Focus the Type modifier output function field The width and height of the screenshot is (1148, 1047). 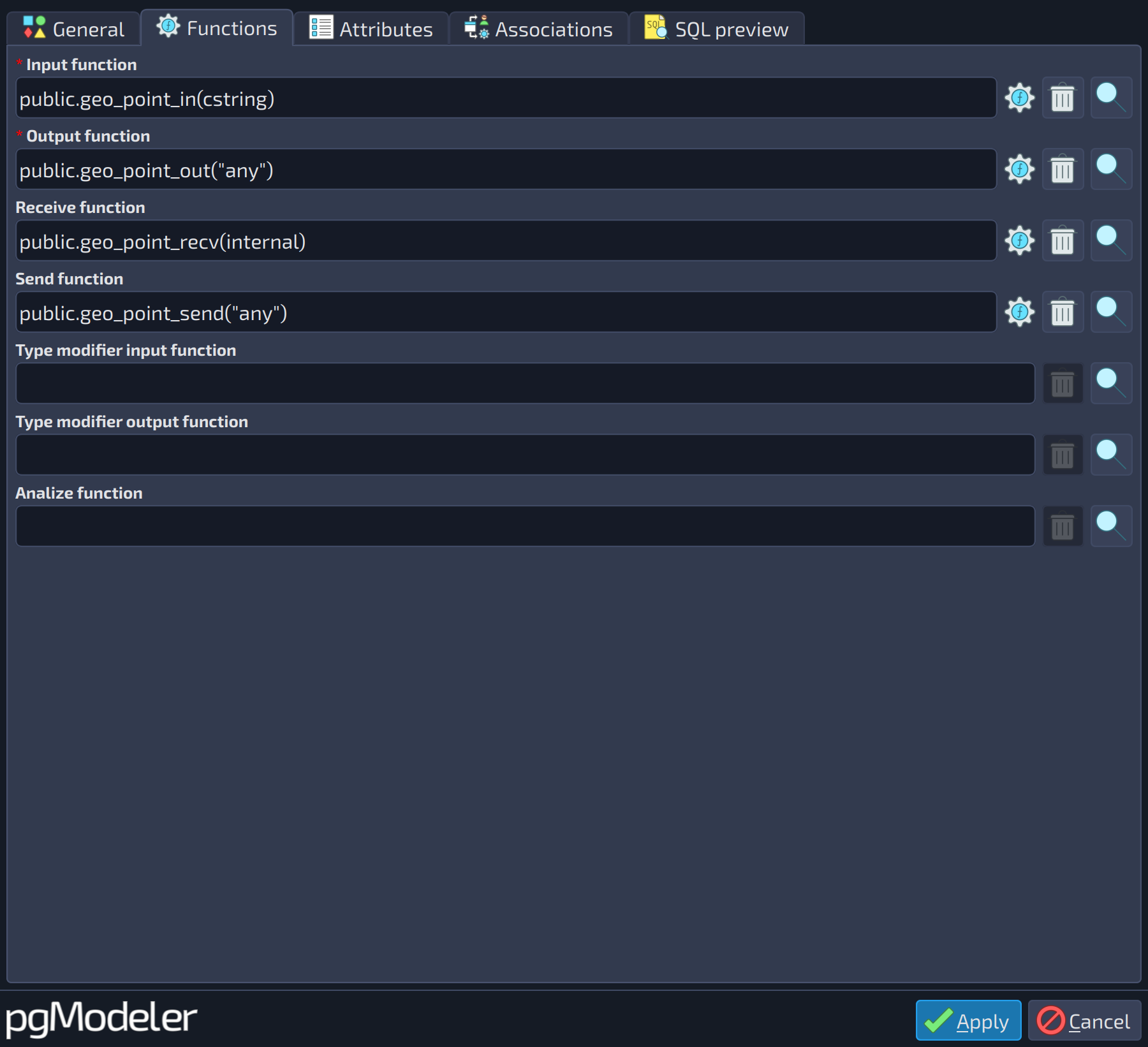(x=525, y=455)
